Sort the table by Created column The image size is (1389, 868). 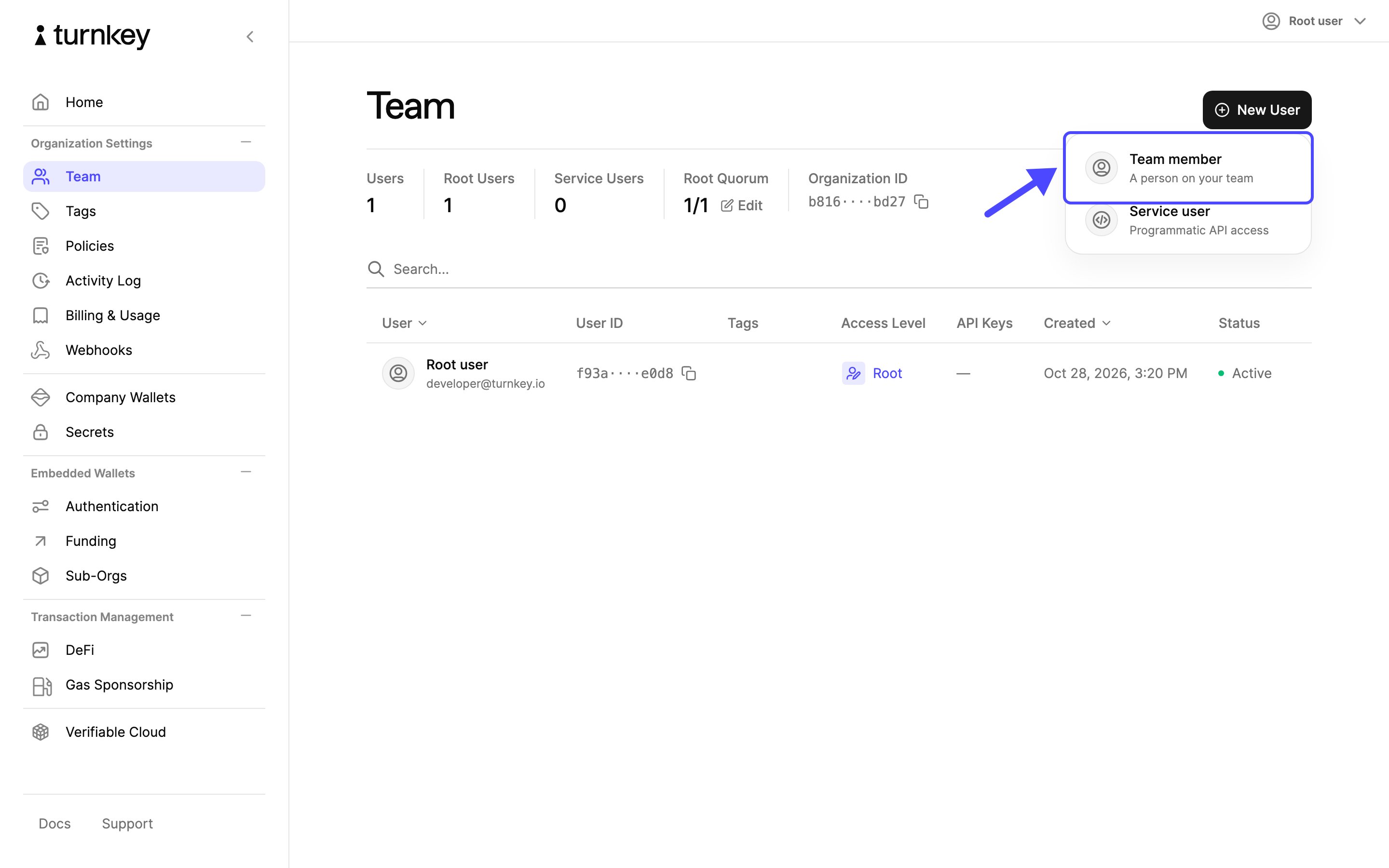click(1077, 323)
